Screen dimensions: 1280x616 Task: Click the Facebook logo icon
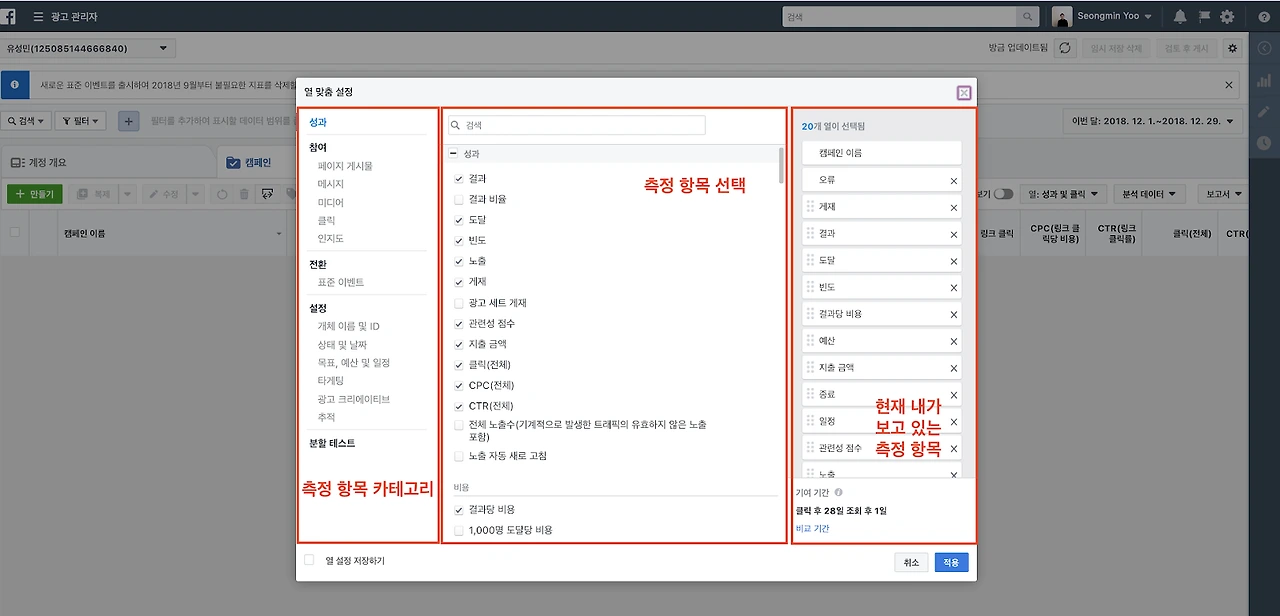tap(8, 16)
